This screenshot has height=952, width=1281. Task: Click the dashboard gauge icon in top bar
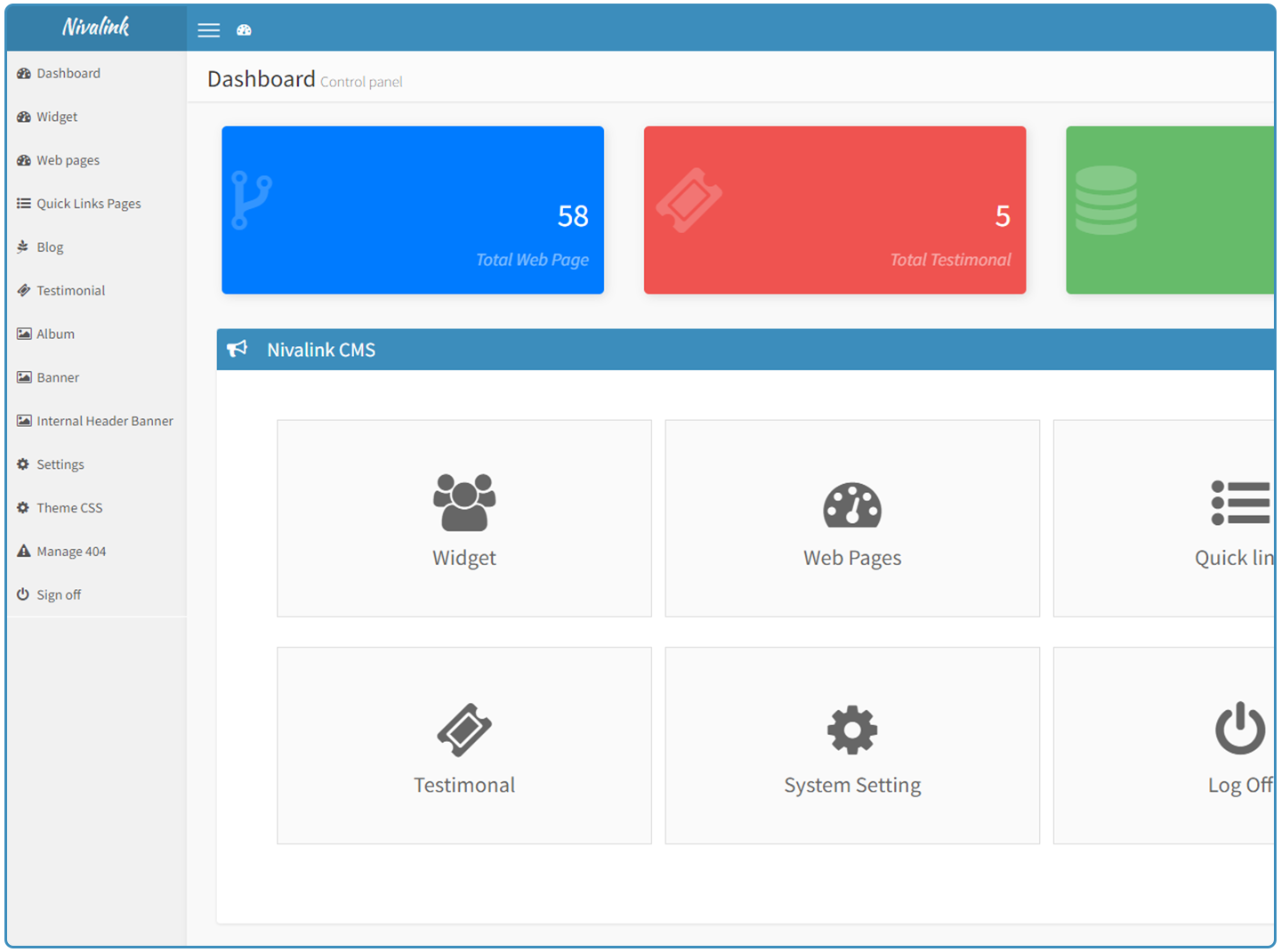244,30
